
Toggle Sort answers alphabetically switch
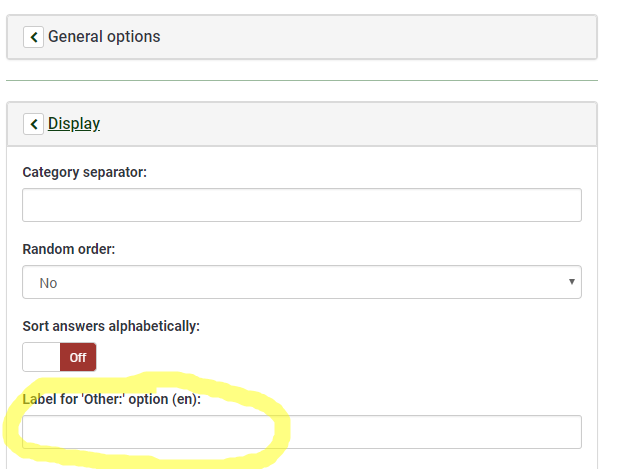(x=60, y=357)
